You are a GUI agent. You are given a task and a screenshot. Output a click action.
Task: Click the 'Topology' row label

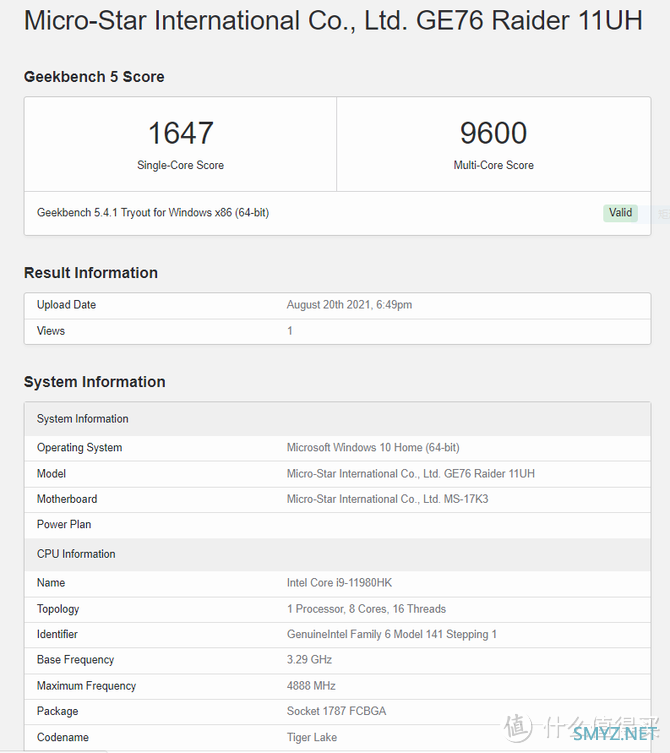pos(58,609)
